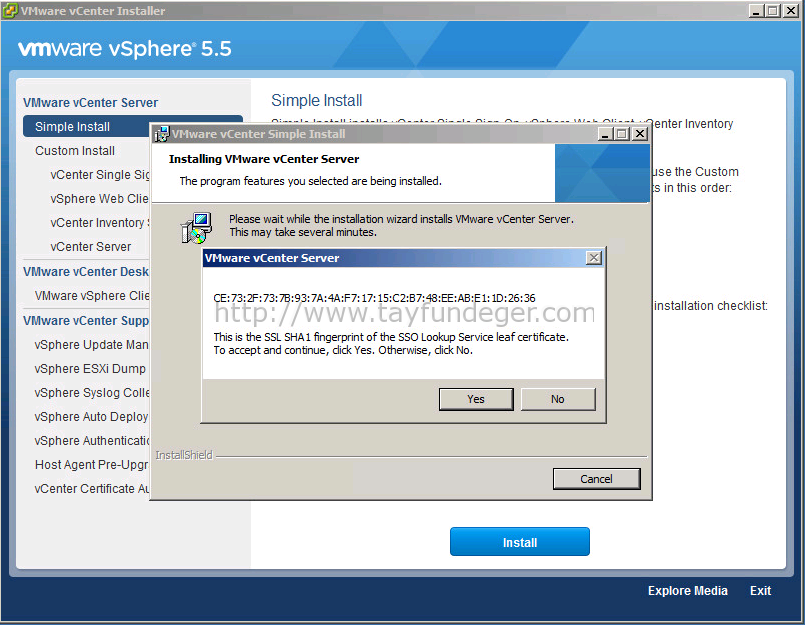Click the InstallShield label
Image resolution: width=805 pixels, height=625 pixels.
[x=184, y=455]
